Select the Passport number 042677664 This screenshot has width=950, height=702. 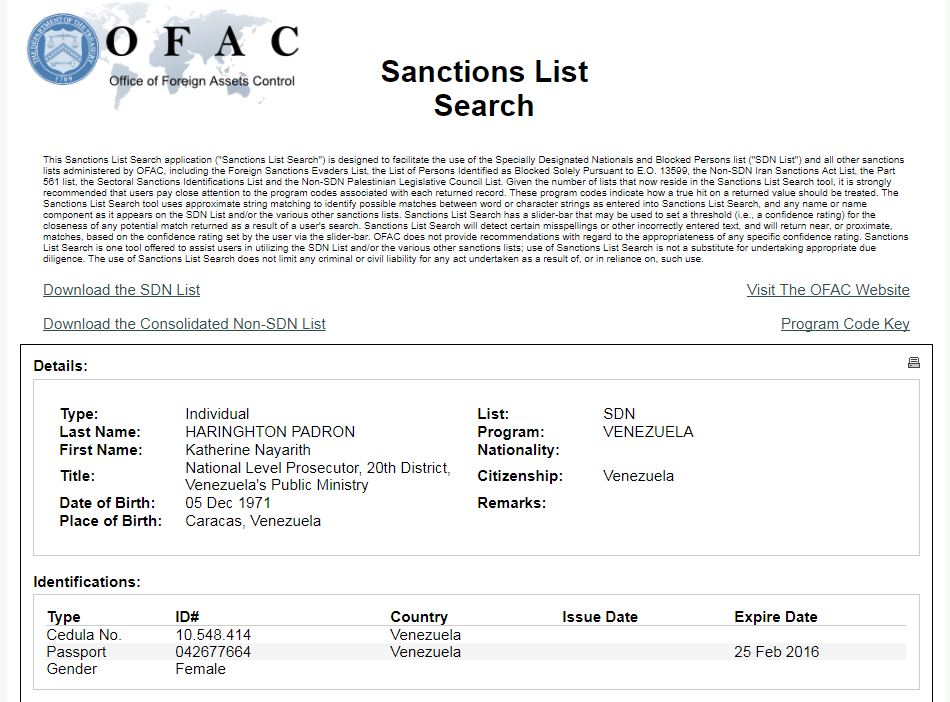[x=213, y=652]
